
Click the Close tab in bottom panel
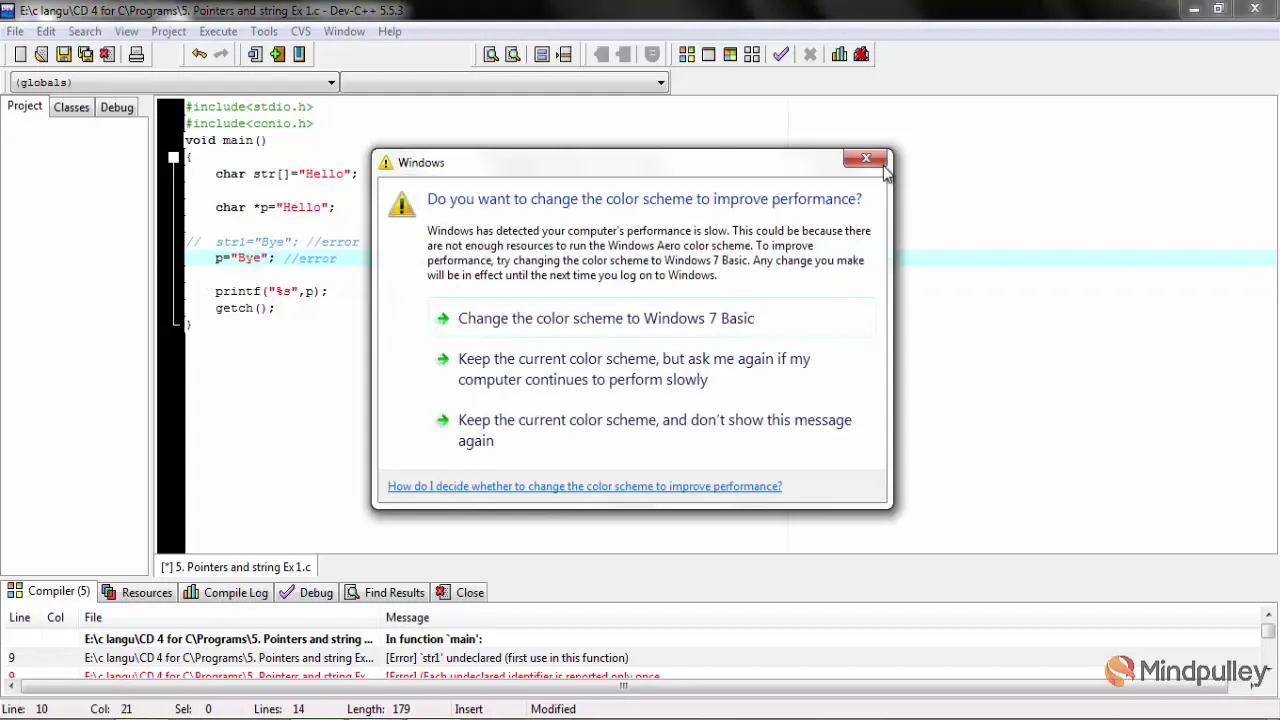(461, 593)
